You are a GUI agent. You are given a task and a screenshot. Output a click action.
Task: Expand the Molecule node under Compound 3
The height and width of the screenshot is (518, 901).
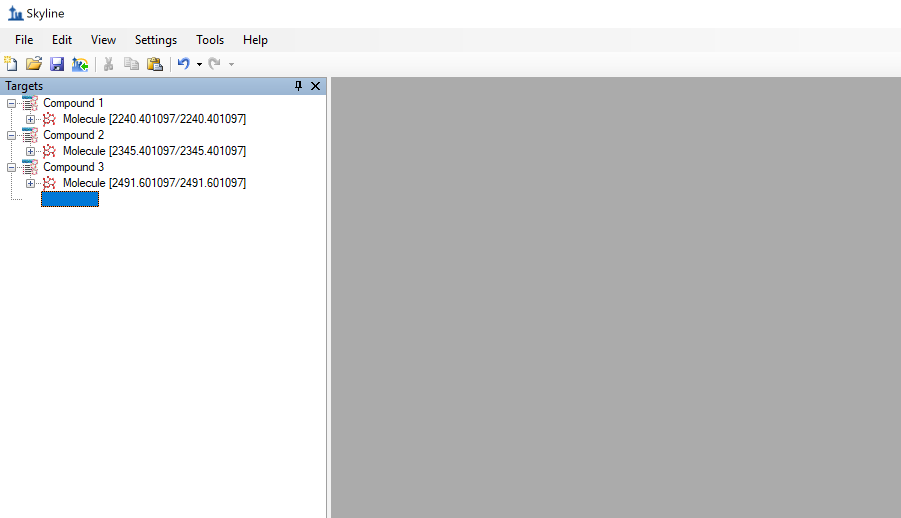click(30, 183)
